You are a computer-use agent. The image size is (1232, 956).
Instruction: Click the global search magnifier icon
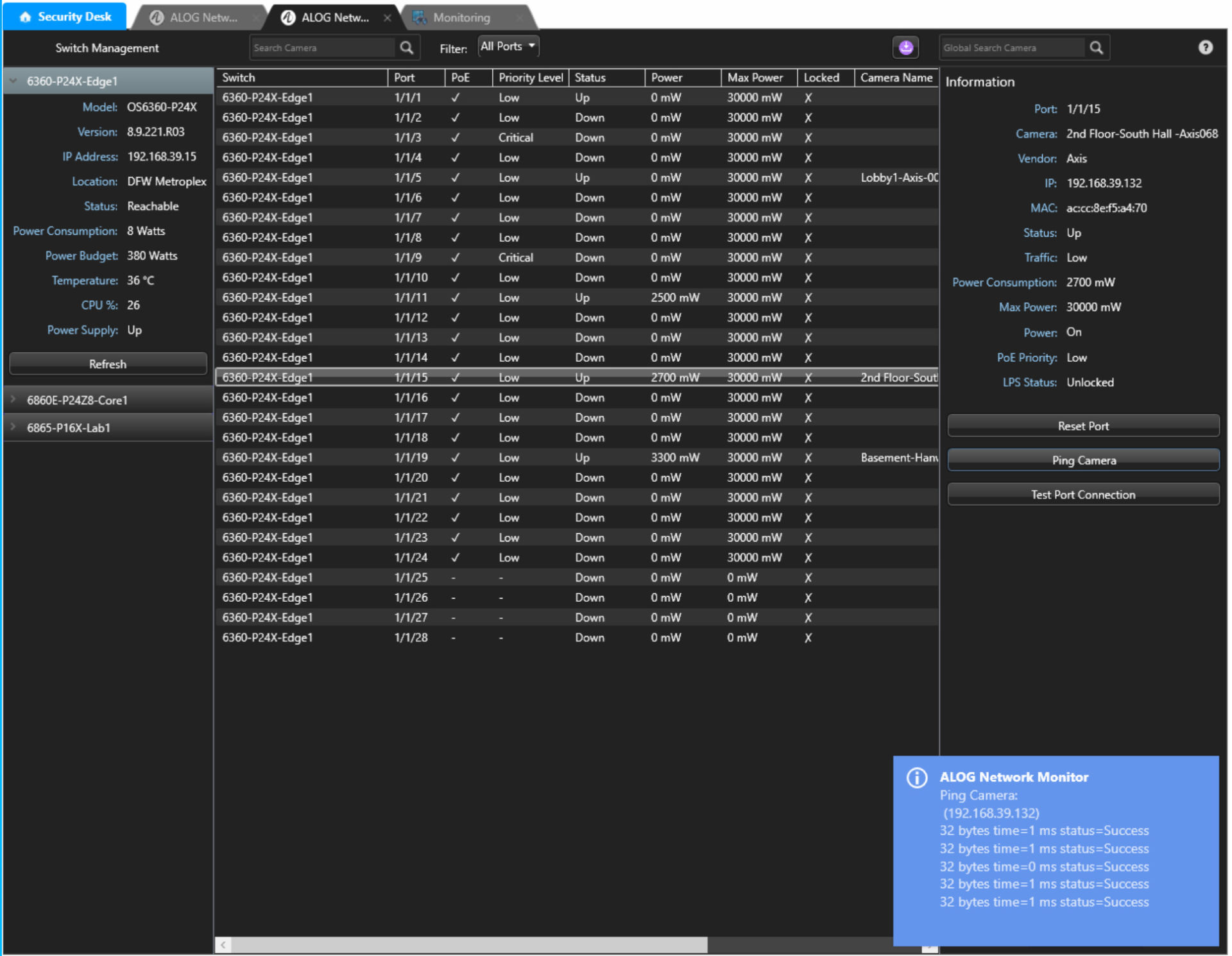(1097, 47)
